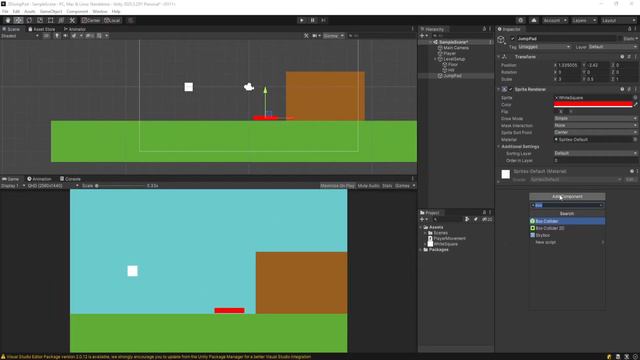Open the Gizmos dropdown in Scene view
The image size is (640, 360).
point(333,36)
